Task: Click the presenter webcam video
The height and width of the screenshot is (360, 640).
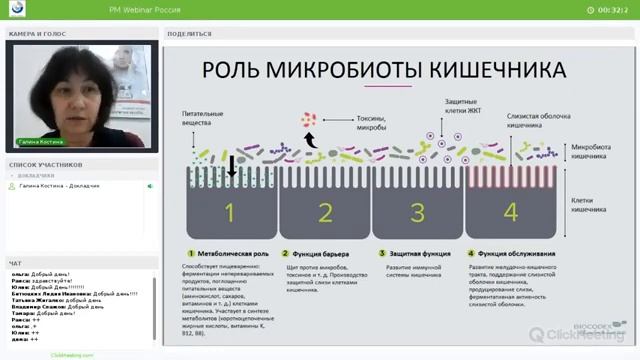Action: tap(82, 96)
